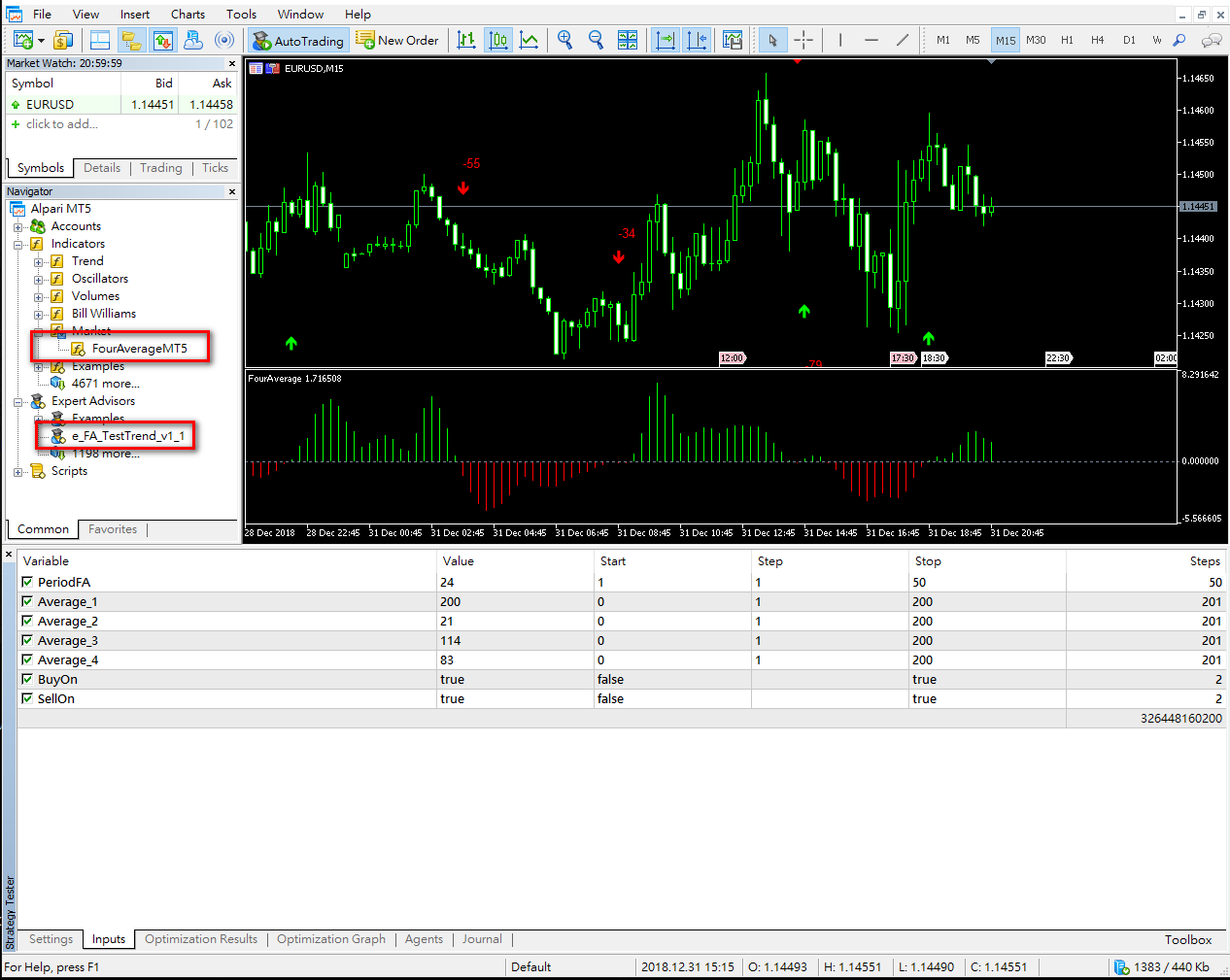Click the signals broadcast icon
This screenshot has height=980, width=1230.
[x=224, y=40]
